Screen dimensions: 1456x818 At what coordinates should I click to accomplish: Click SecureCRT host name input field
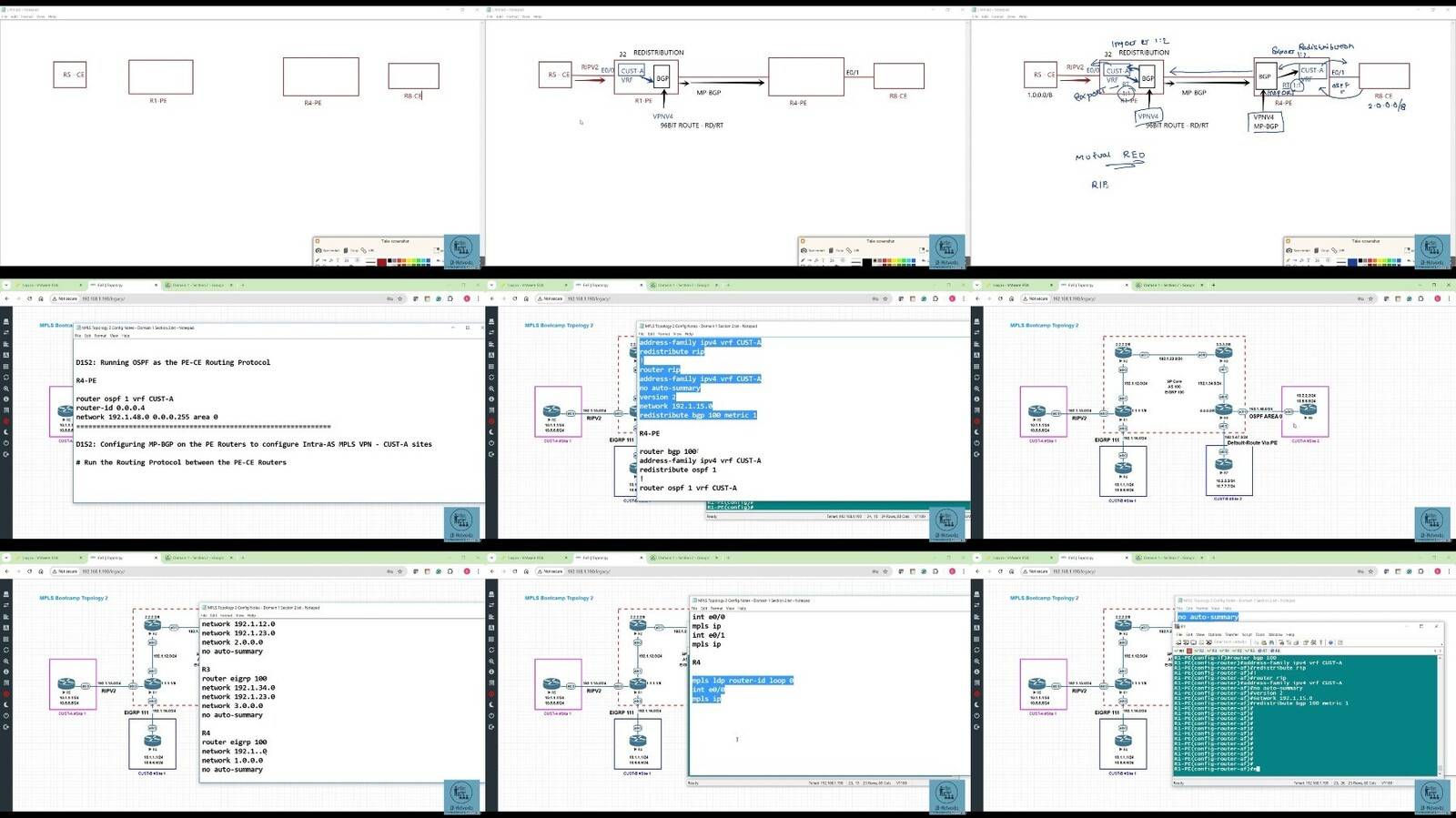click(1230, 642)
